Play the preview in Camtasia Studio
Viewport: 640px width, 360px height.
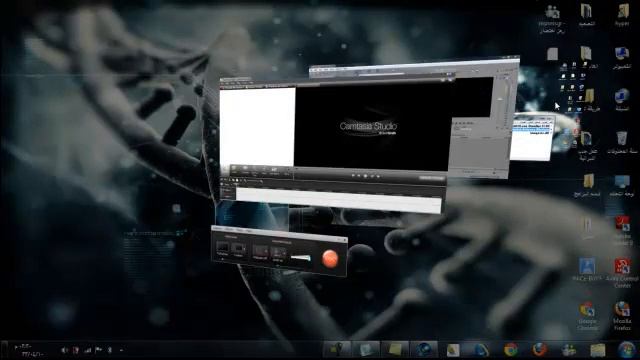click(x=365, y=176)
